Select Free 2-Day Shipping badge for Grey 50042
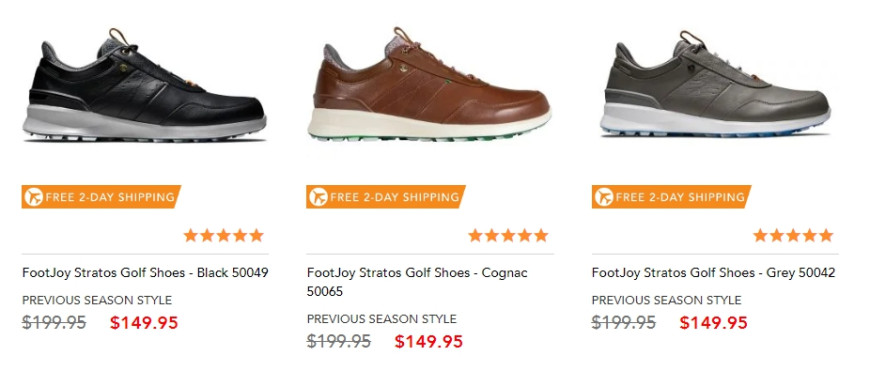The image size is (870, 371). point(671,197)
